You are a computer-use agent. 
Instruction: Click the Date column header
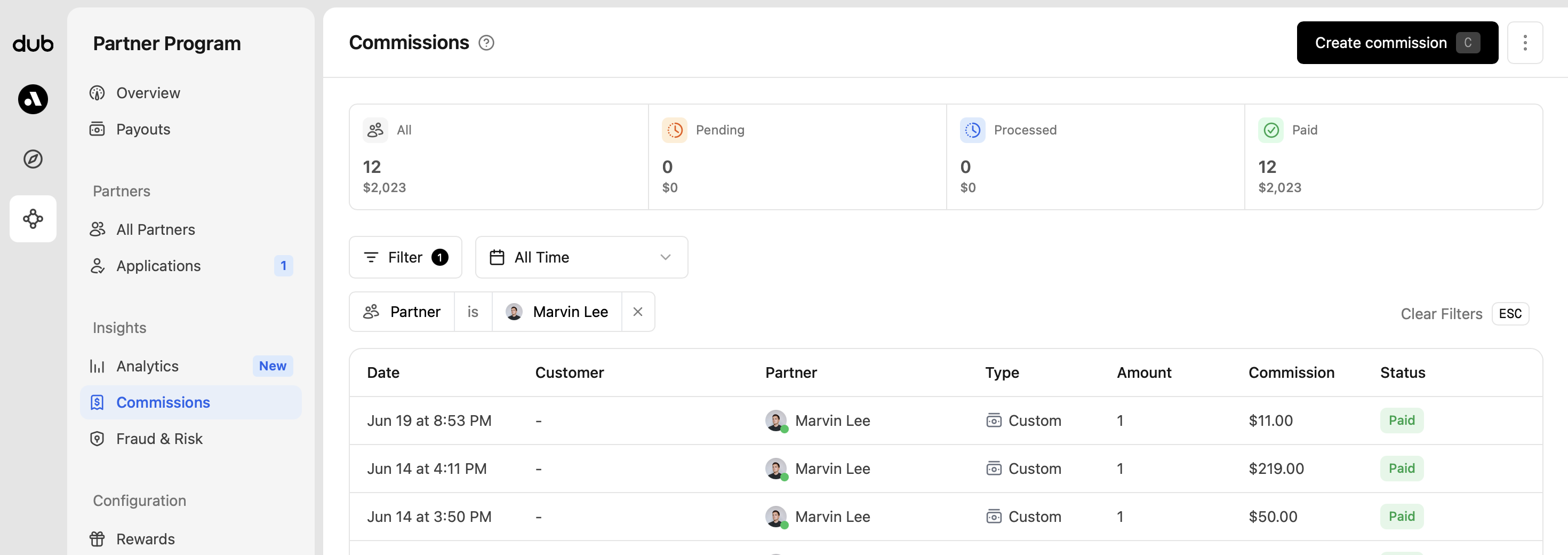[x=383, y=372]
